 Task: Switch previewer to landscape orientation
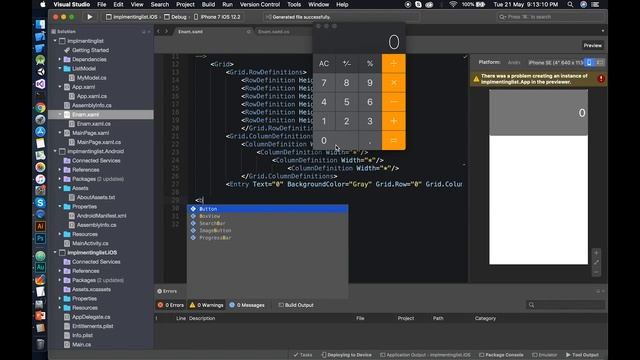point(600,62)
